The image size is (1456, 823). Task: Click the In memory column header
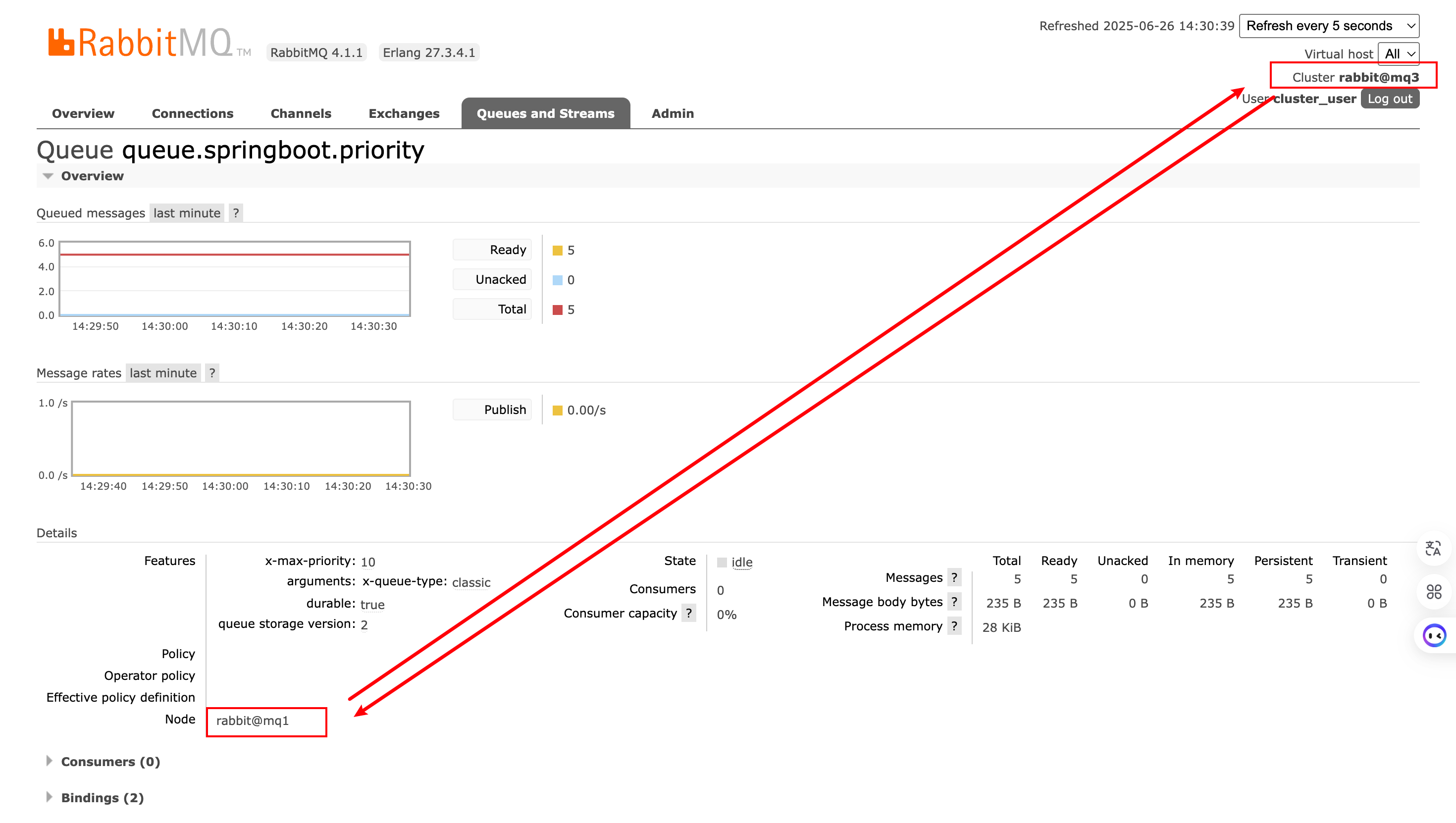coord(1201,561)
